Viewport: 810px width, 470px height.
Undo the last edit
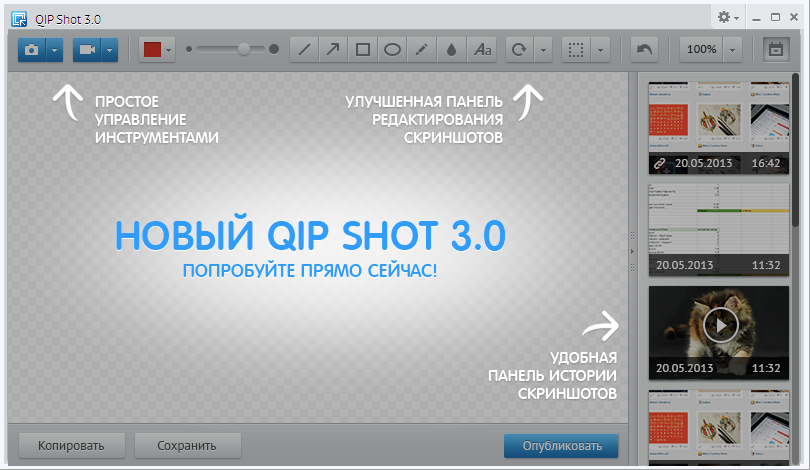(x=644, y=50)
